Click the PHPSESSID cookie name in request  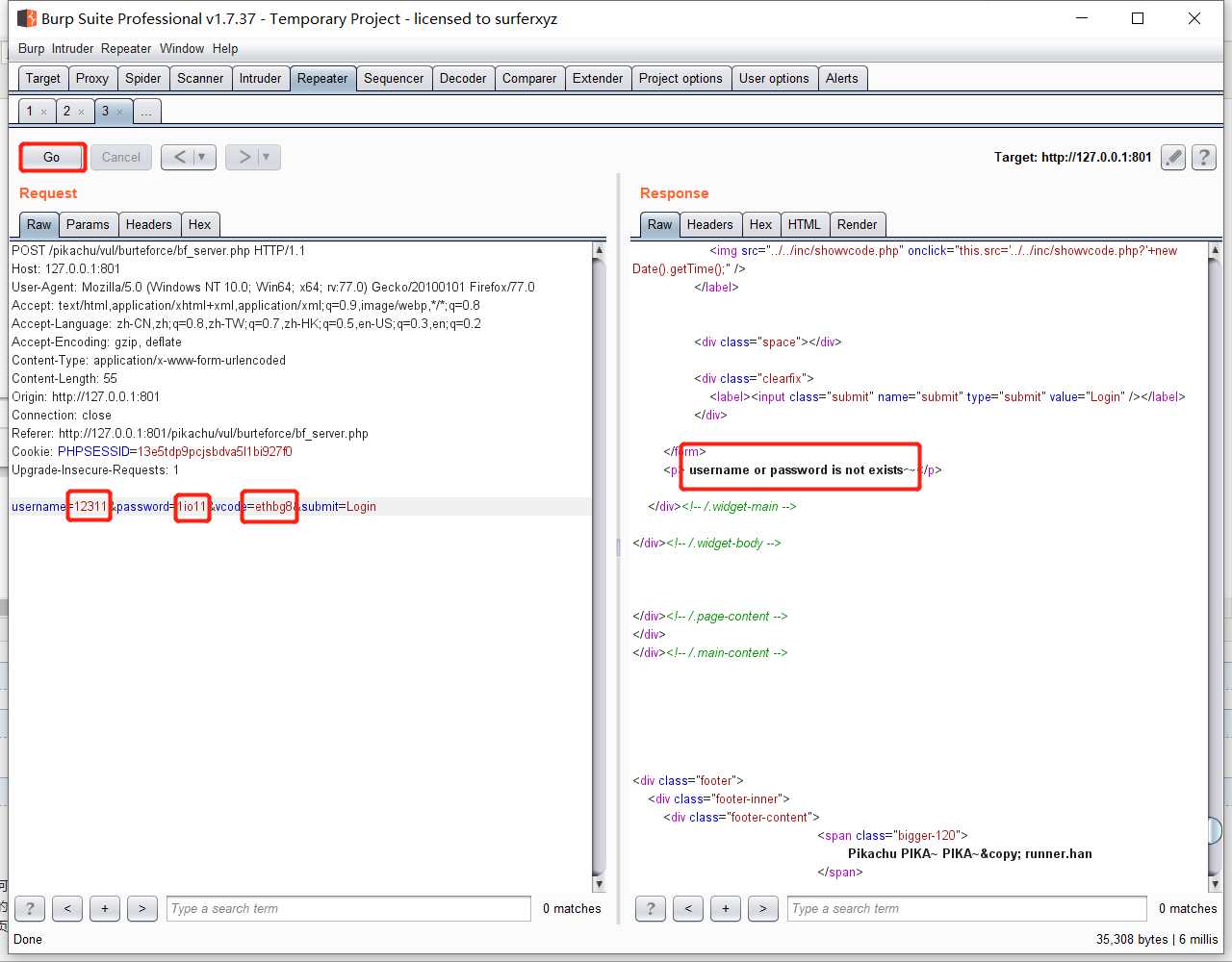point(93,451)
